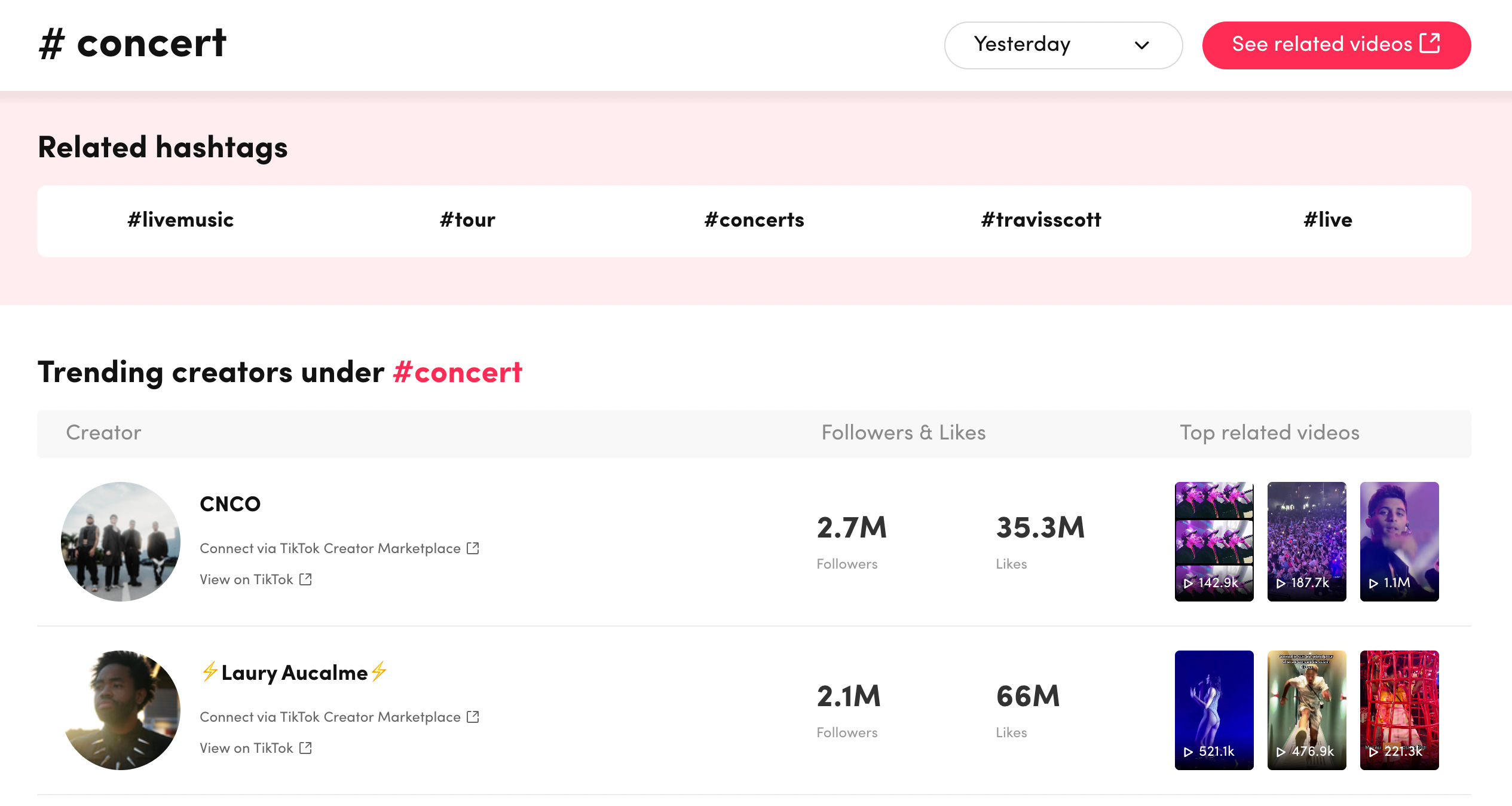The height and width of the screenshot is (806, 1512).
Task: Open Laury Aucalme's profile avatar
Action: pos(121,710)
